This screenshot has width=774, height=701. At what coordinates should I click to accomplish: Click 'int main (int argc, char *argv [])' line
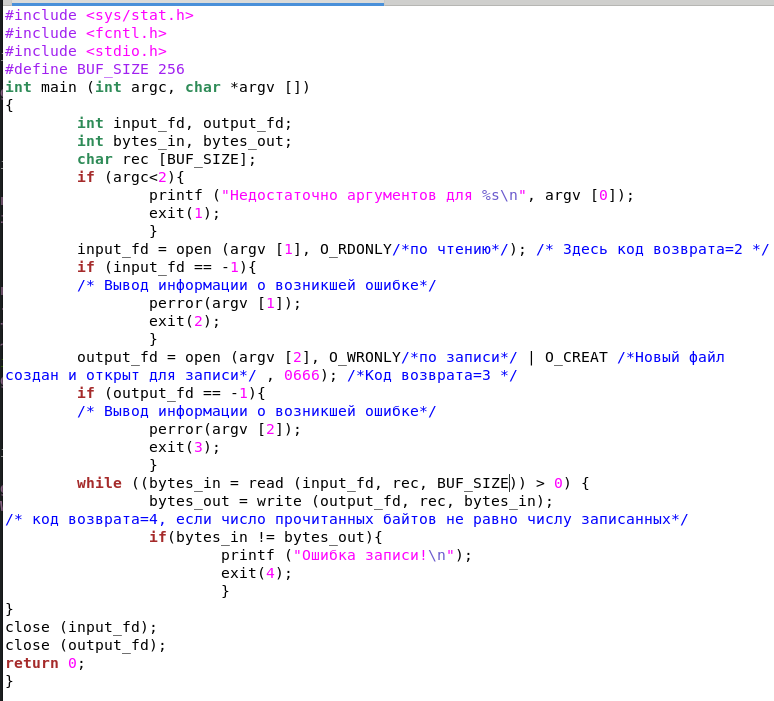pyautogui.click(x=157, y=87)
